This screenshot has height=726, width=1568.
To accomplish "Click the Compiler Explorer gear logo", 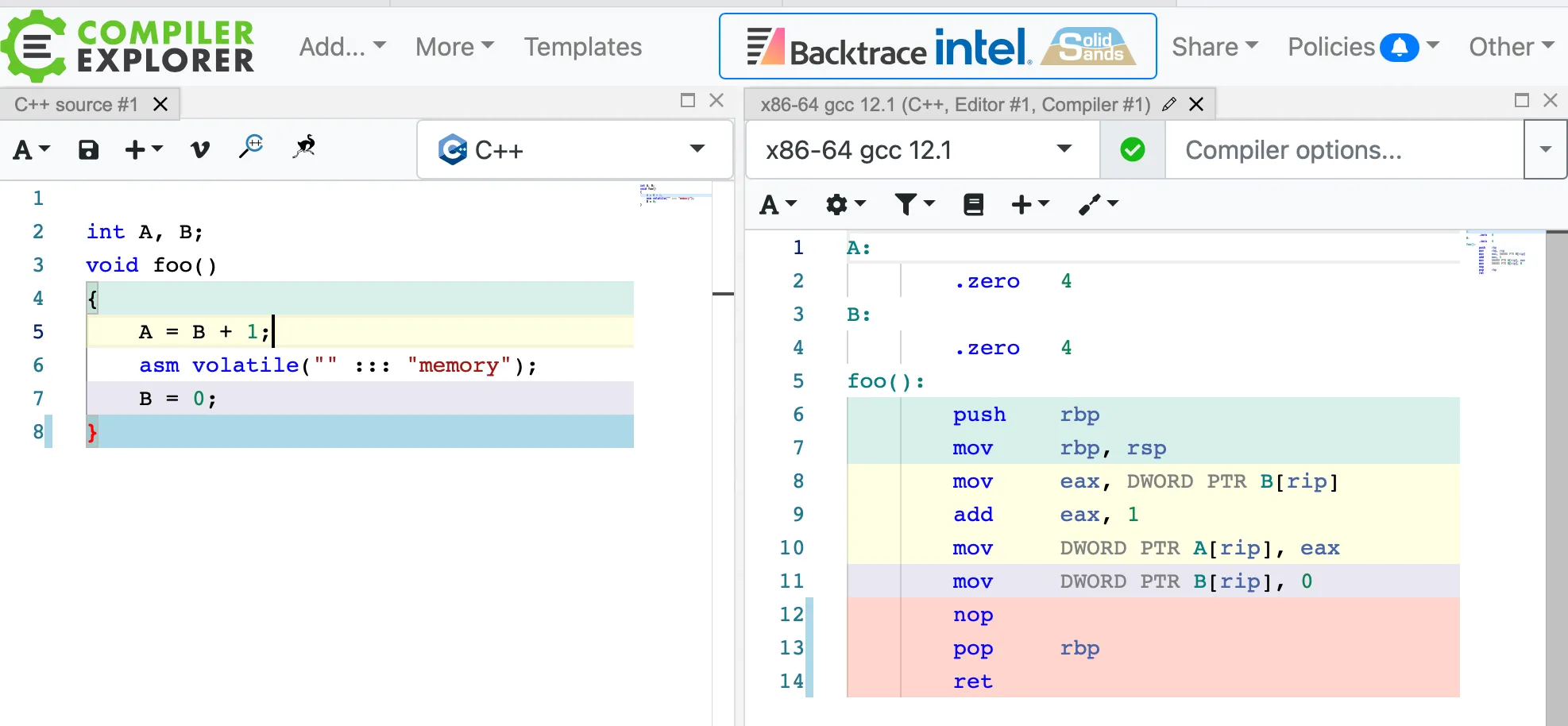I will (x=34, y=46).
